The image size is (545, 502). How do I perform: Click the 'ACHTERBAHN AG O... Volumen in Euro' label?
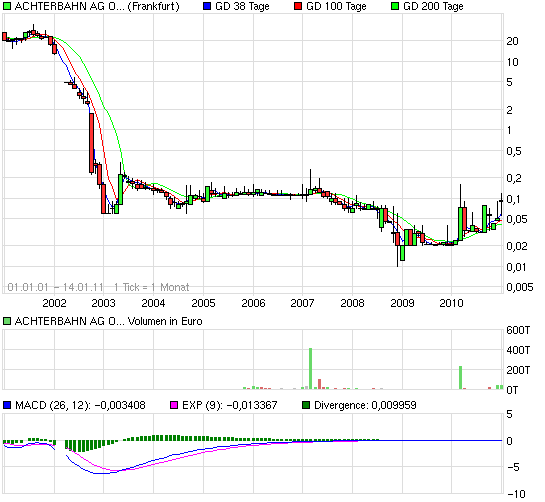[108, 321]
